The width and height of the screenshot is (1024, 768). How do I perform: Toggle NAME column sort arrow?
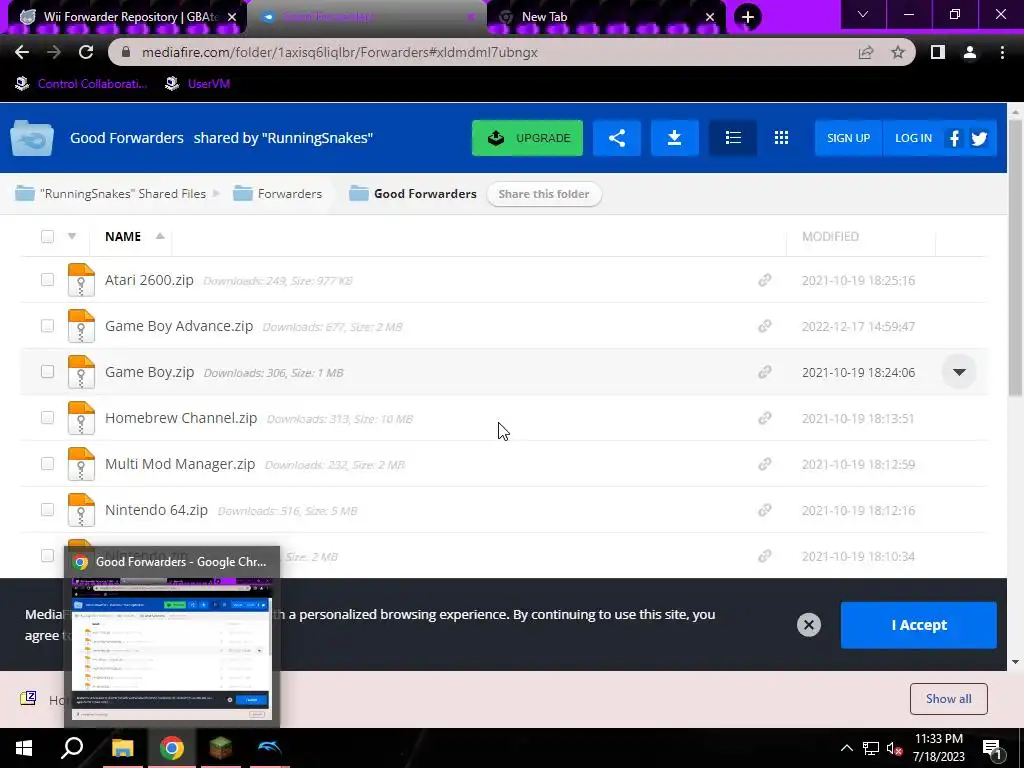(x=160, y=236)
